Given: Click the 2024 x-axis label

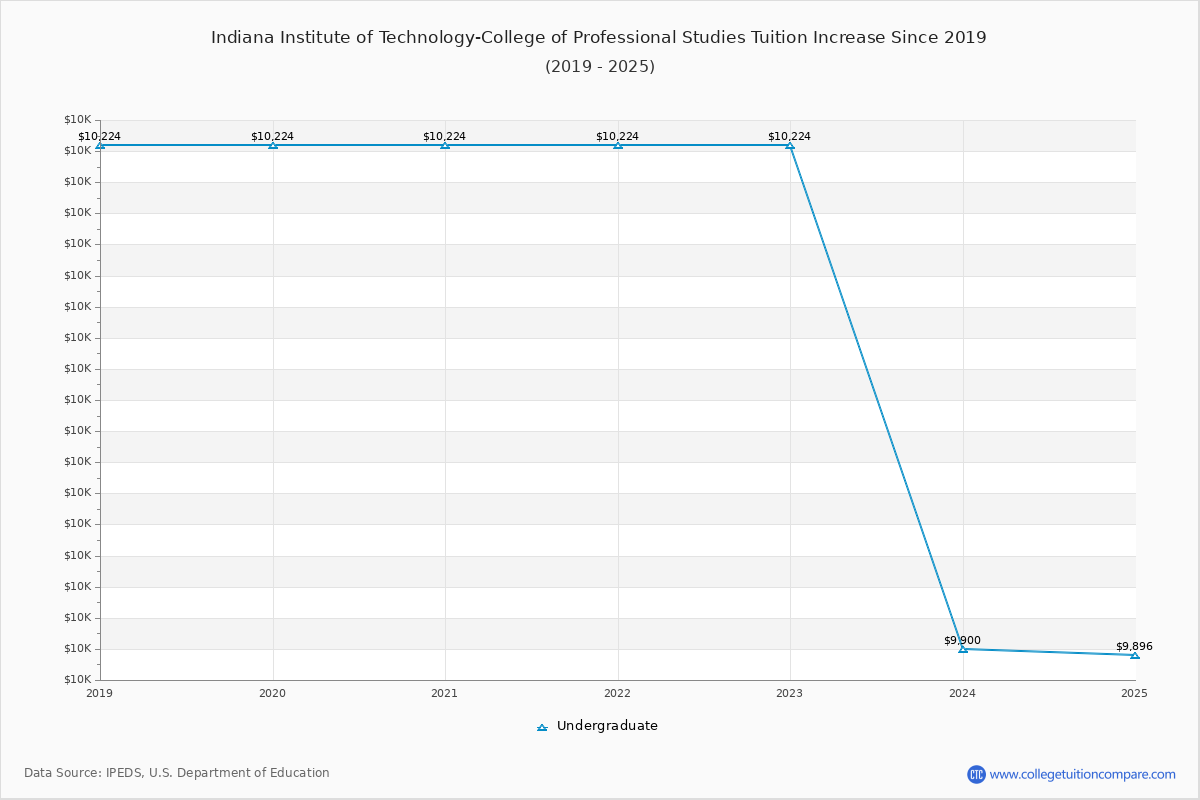Looking at the screenshot, I should coord(963,692).
